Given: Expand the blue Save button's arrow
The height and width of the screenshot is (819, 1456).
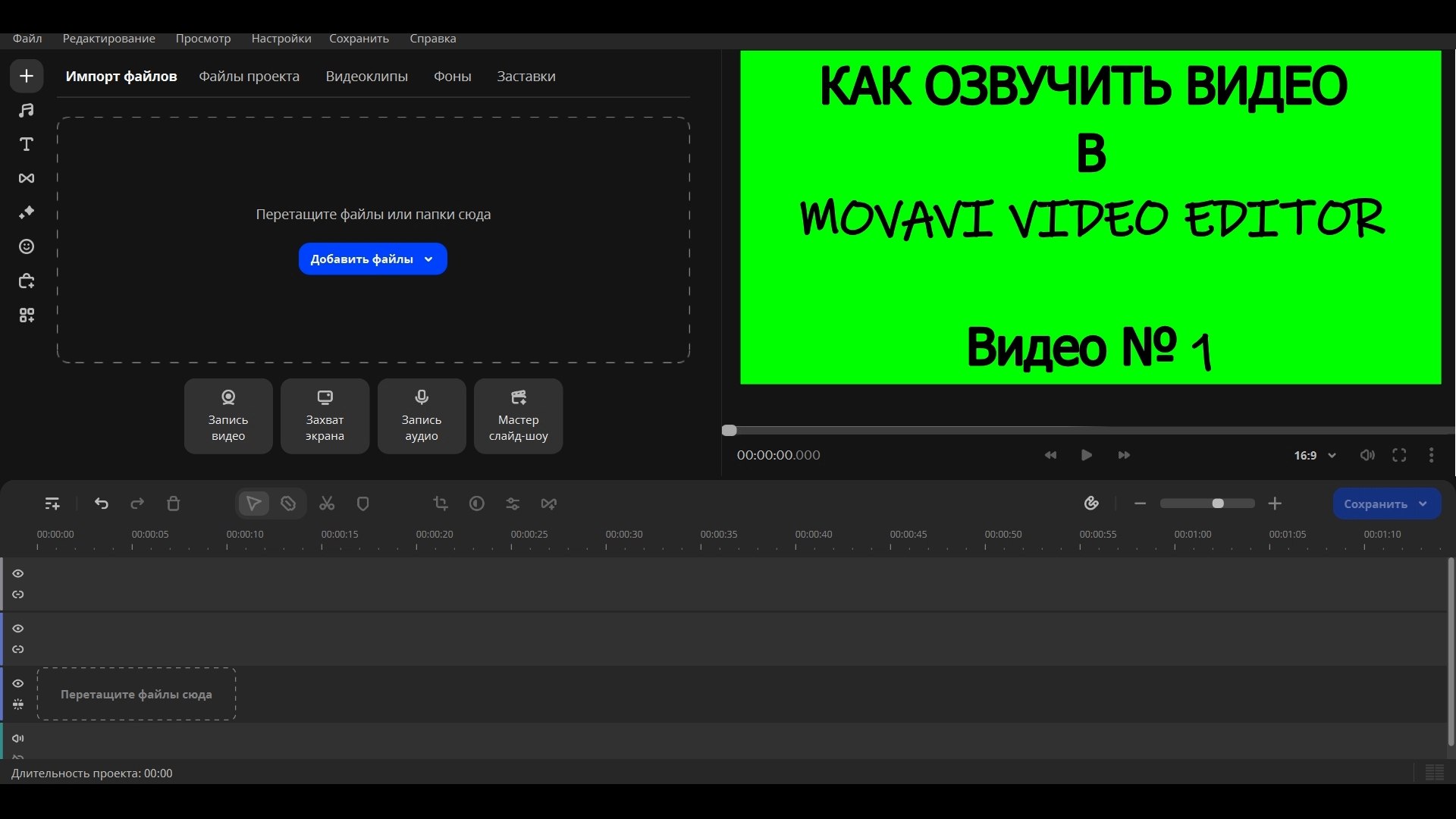Looking at the screenshot, I should [1423, 504].
